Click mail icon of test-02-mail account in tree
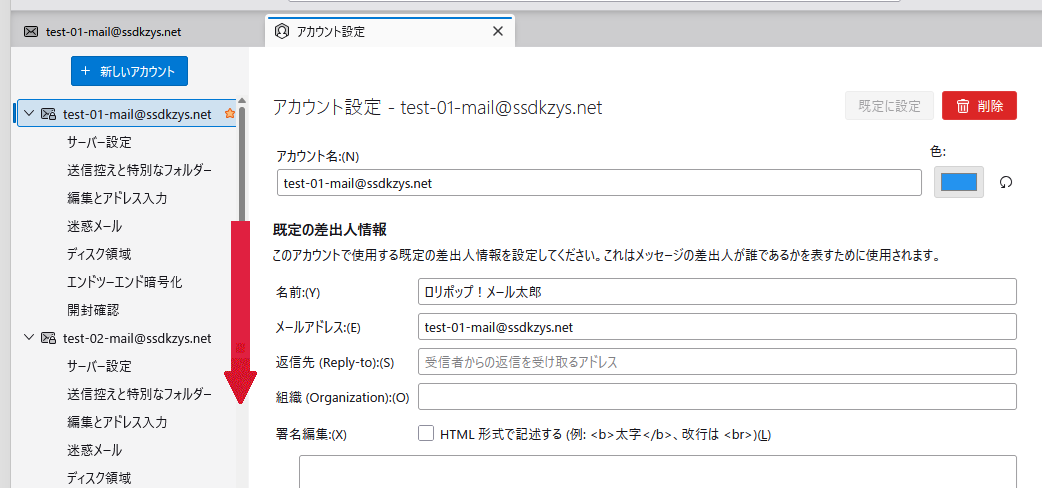1042x488 pixels. (48, 338)
